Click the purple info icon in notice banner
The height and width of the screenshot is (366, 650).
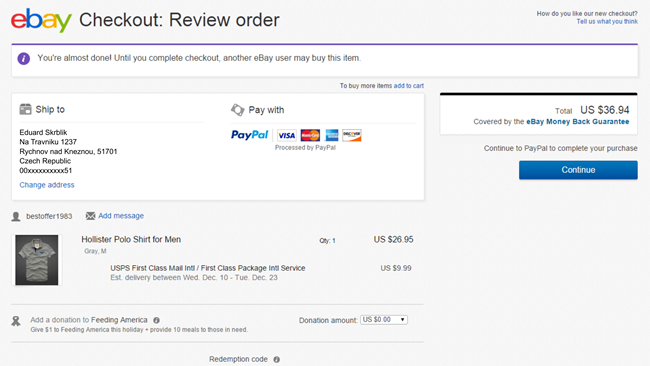coord(24,58)
